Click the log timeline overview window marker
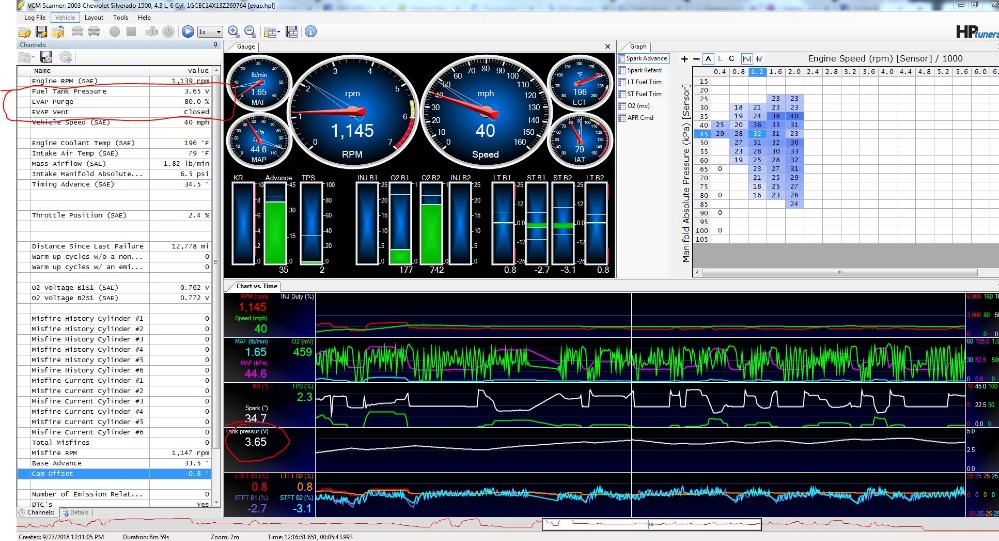The width and height of the screenshot is (999, 541). (x=650, y=523)
